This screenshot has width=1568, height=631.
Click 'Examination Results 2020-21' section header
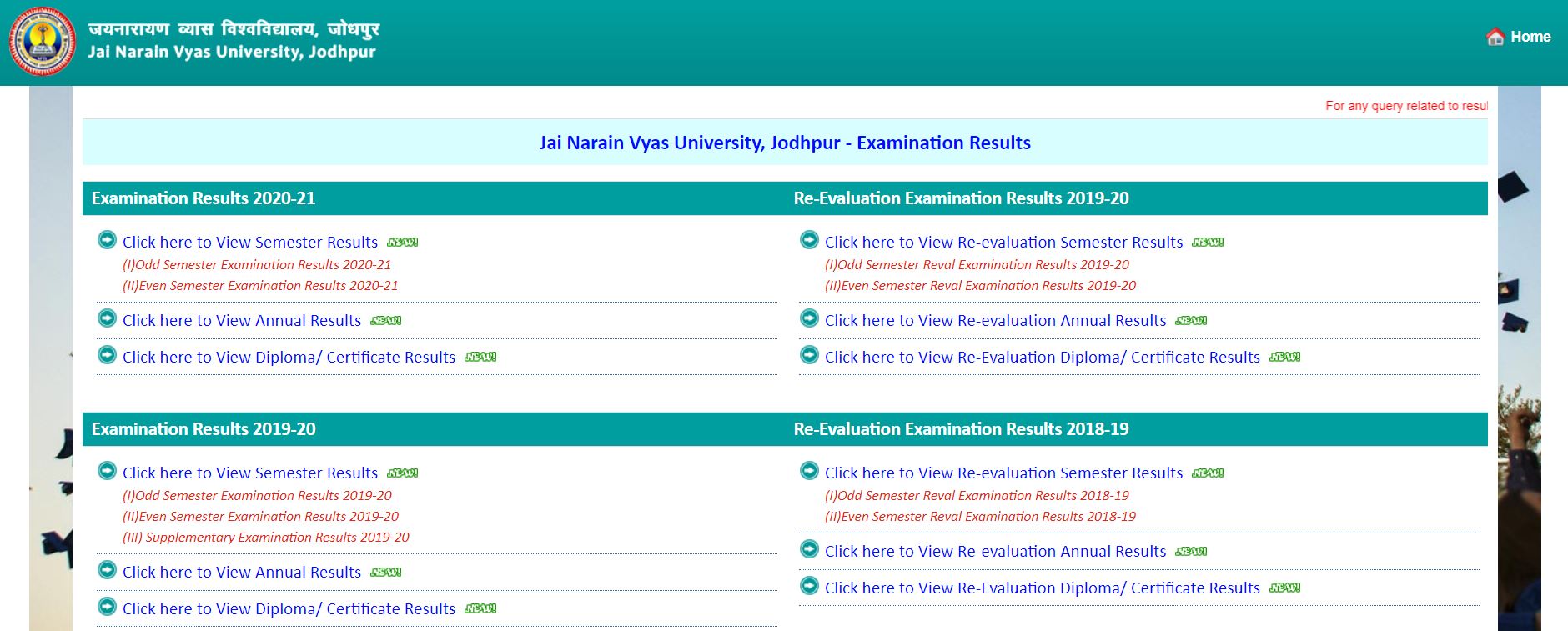coord(204,198)
